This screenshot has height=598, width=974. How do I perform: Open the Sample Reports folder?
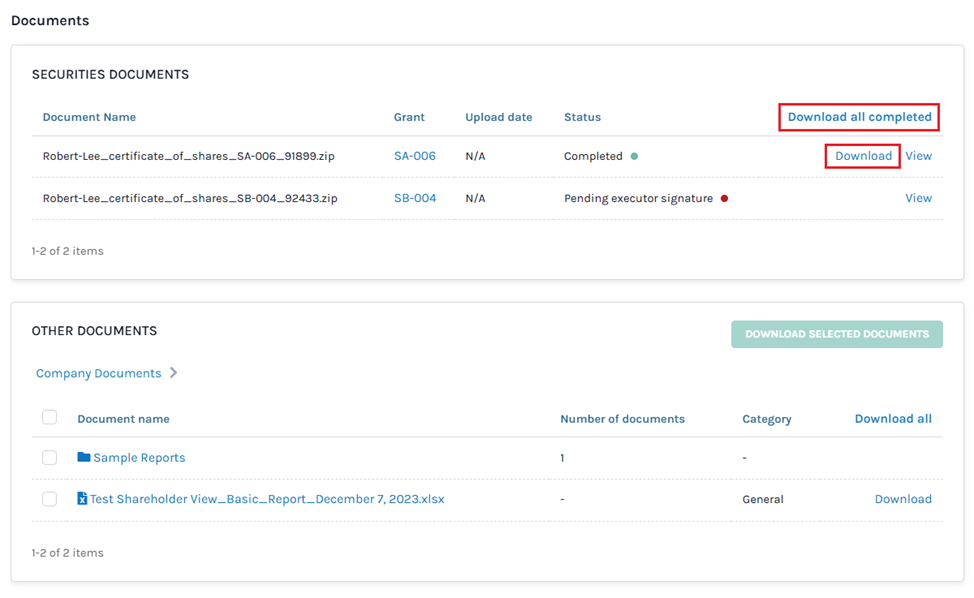(x=139, y=458)
